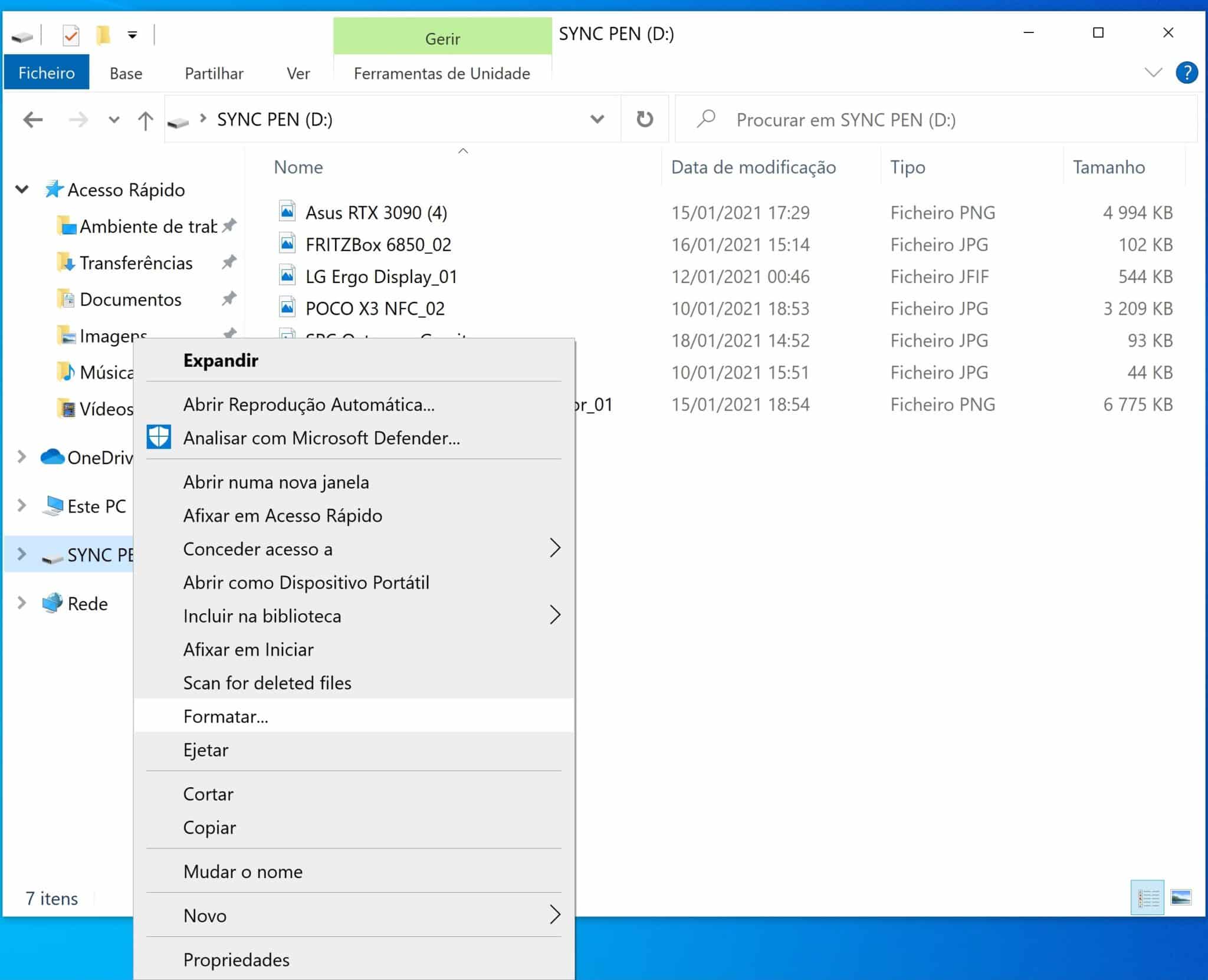Refresh the SYNC PEN (D:) folder
This screenshot has width=1208, height=980.
tap(645, 119)
